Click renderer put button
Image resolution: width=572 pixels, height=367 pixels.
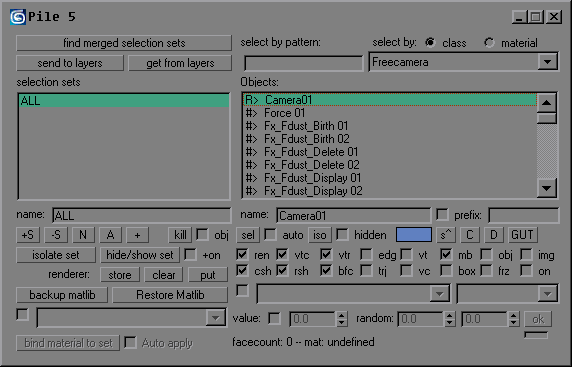[x=208, y=275]
